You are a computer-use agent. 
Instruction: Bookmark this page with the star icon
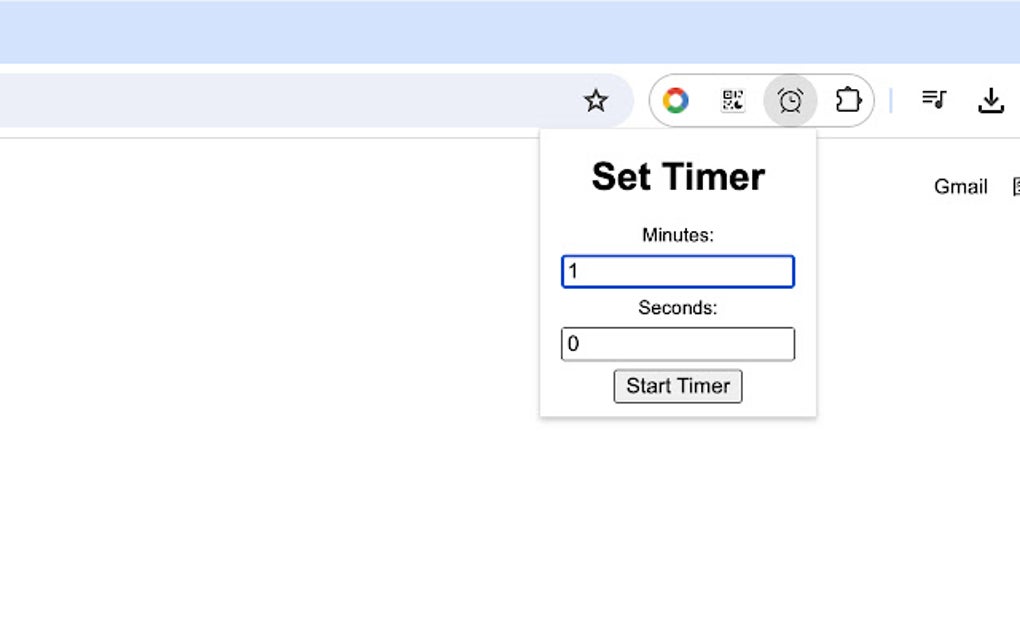click(596, 100)
